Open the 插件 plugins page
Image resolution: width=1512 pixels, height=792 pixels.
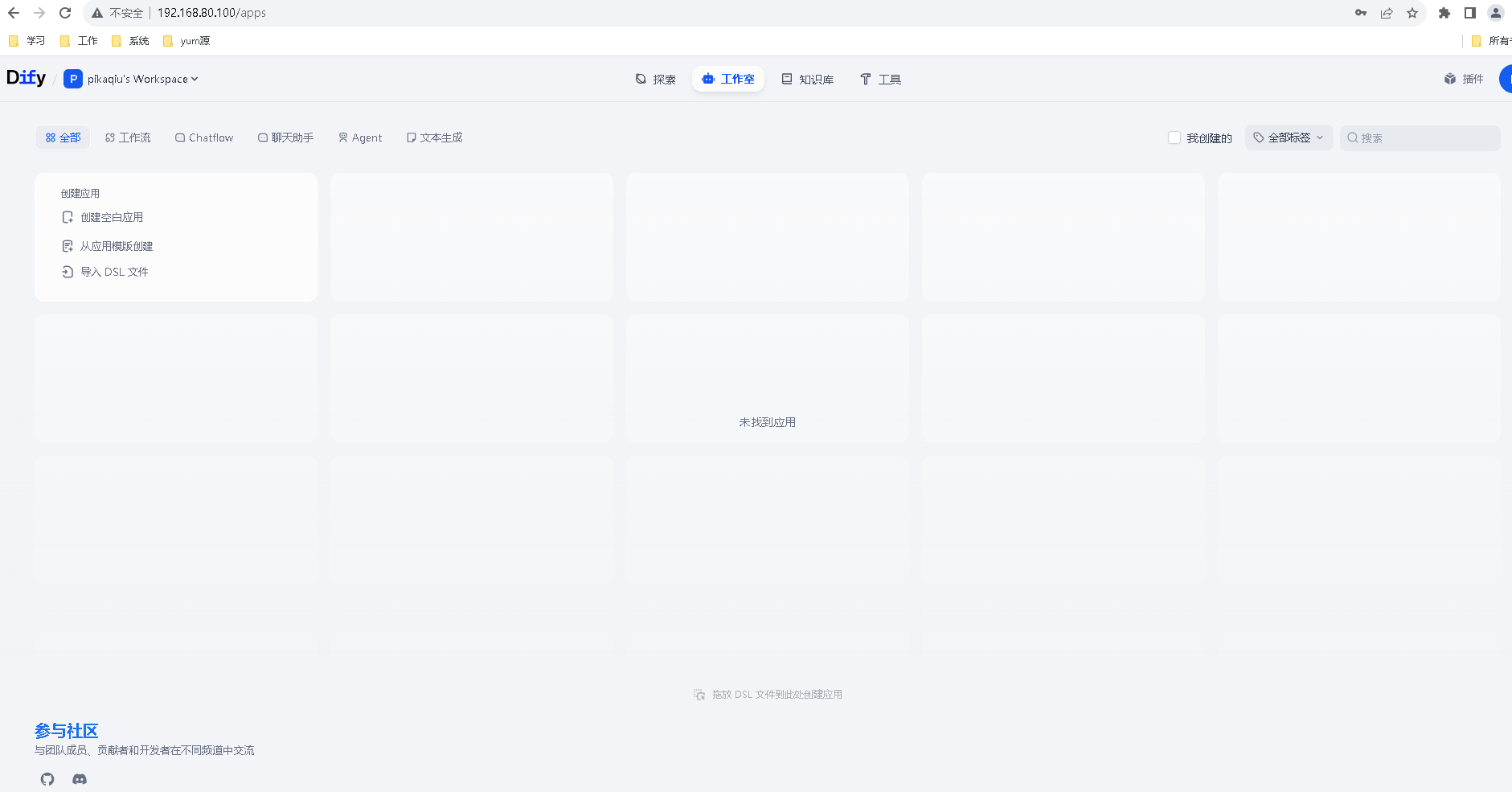pyautogui.click(x=1464, y=79)
